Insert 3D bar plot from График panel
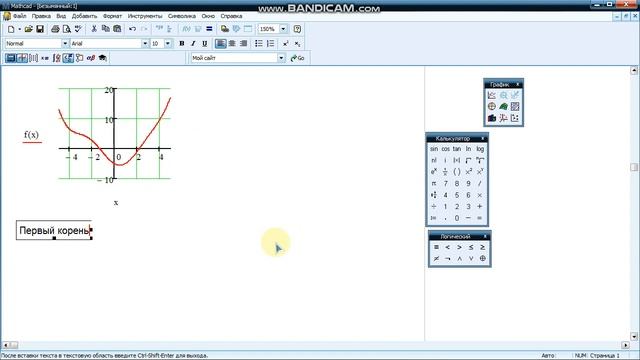 click(492, 118)
